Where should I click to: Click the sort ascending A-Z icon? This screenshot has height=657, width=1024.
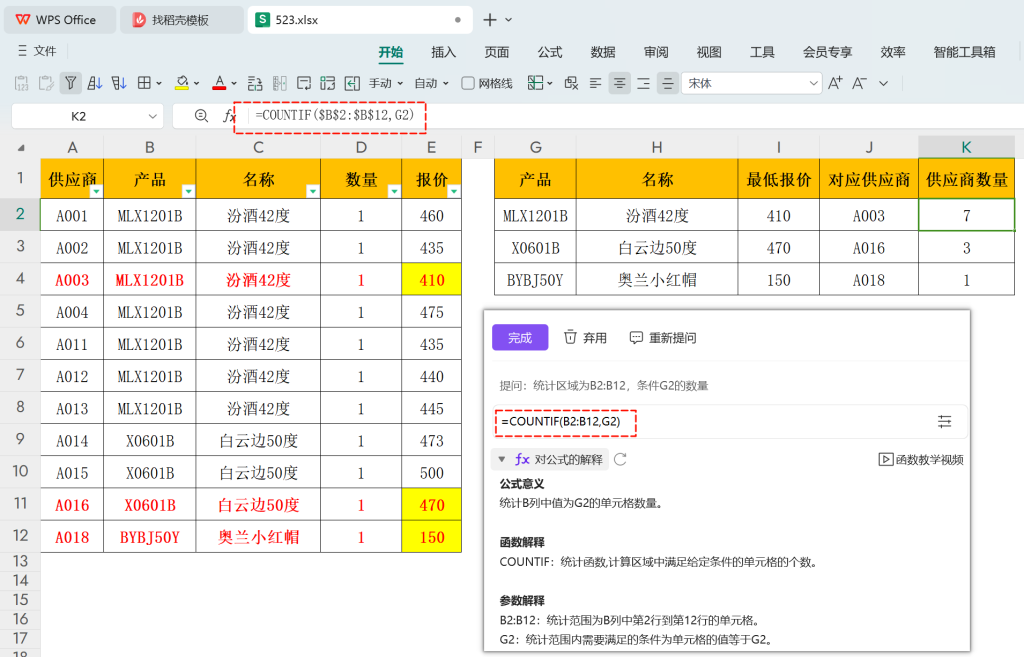coord(95,83)
